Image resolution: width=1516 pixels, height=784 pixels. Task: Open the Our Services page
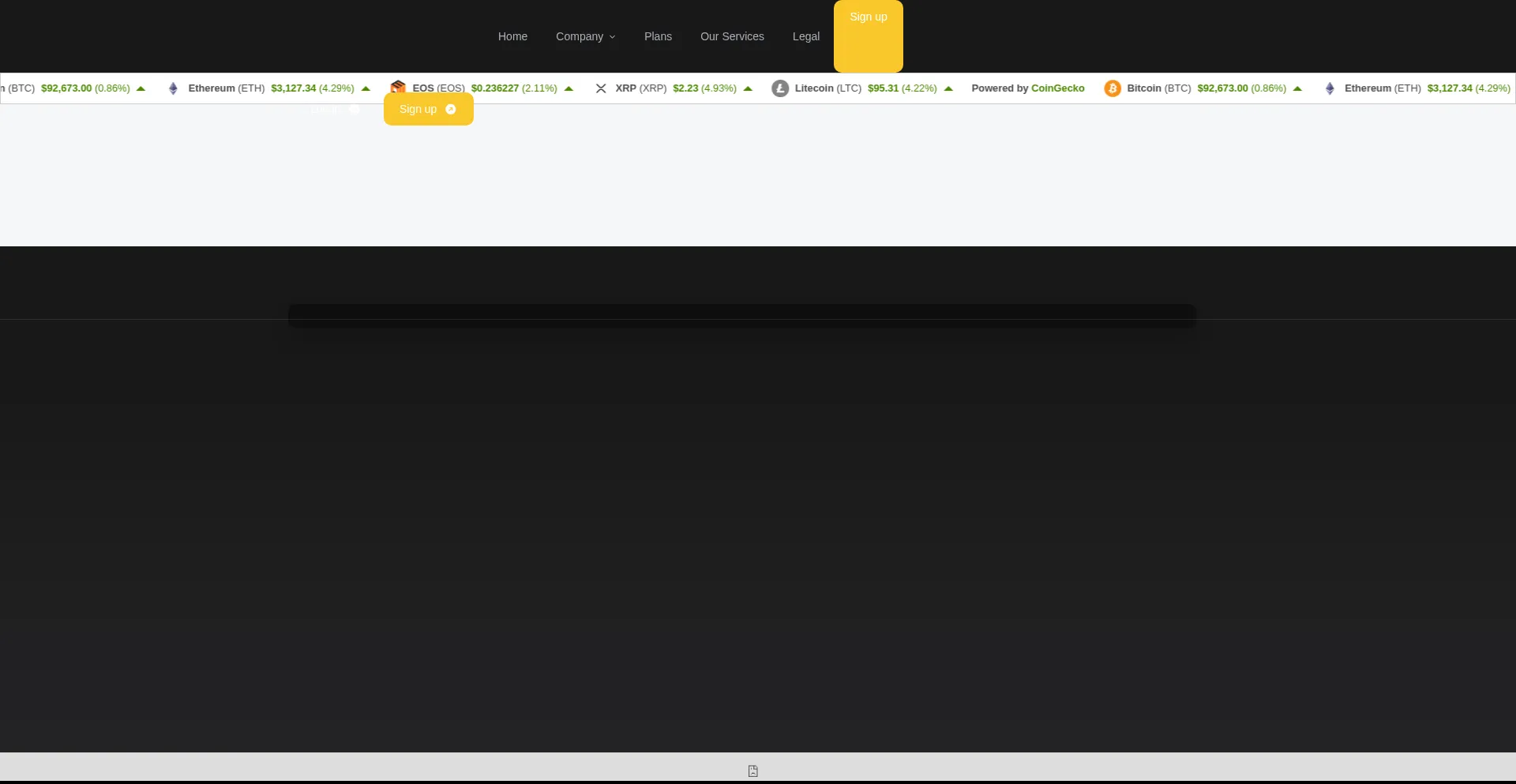732,36
